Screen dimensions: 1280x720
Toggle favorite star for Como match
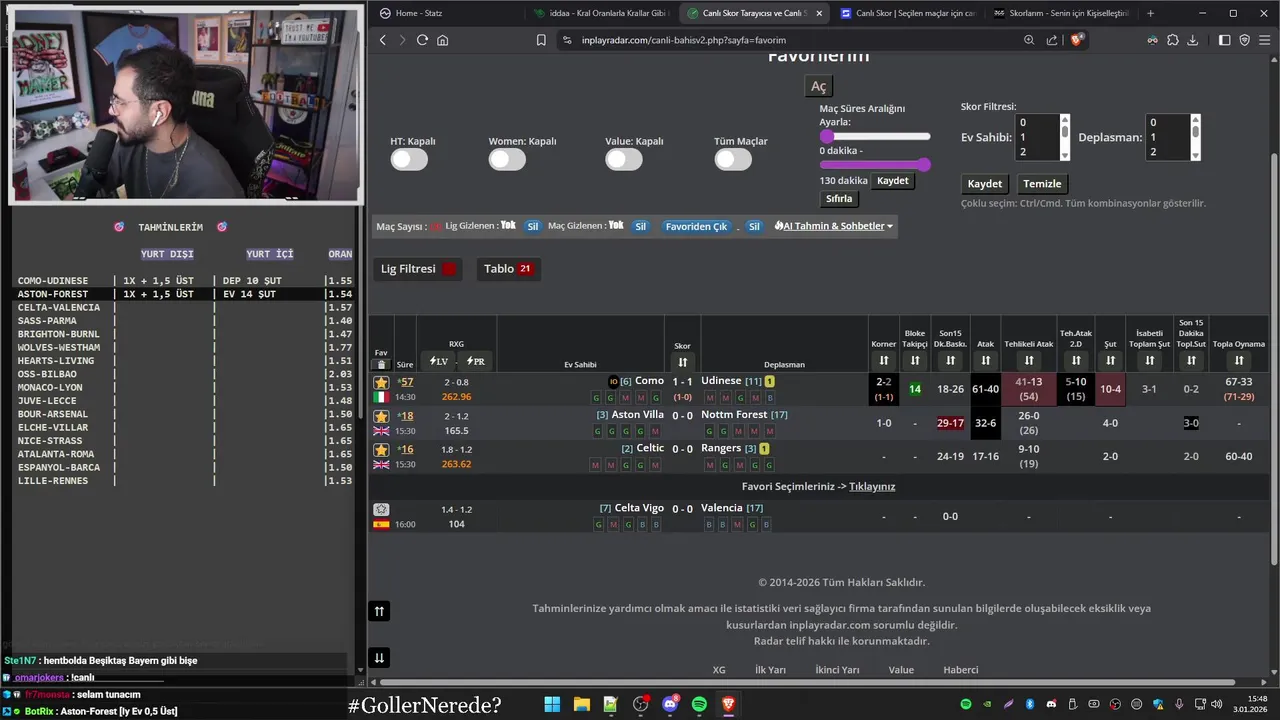click(381, 382)
